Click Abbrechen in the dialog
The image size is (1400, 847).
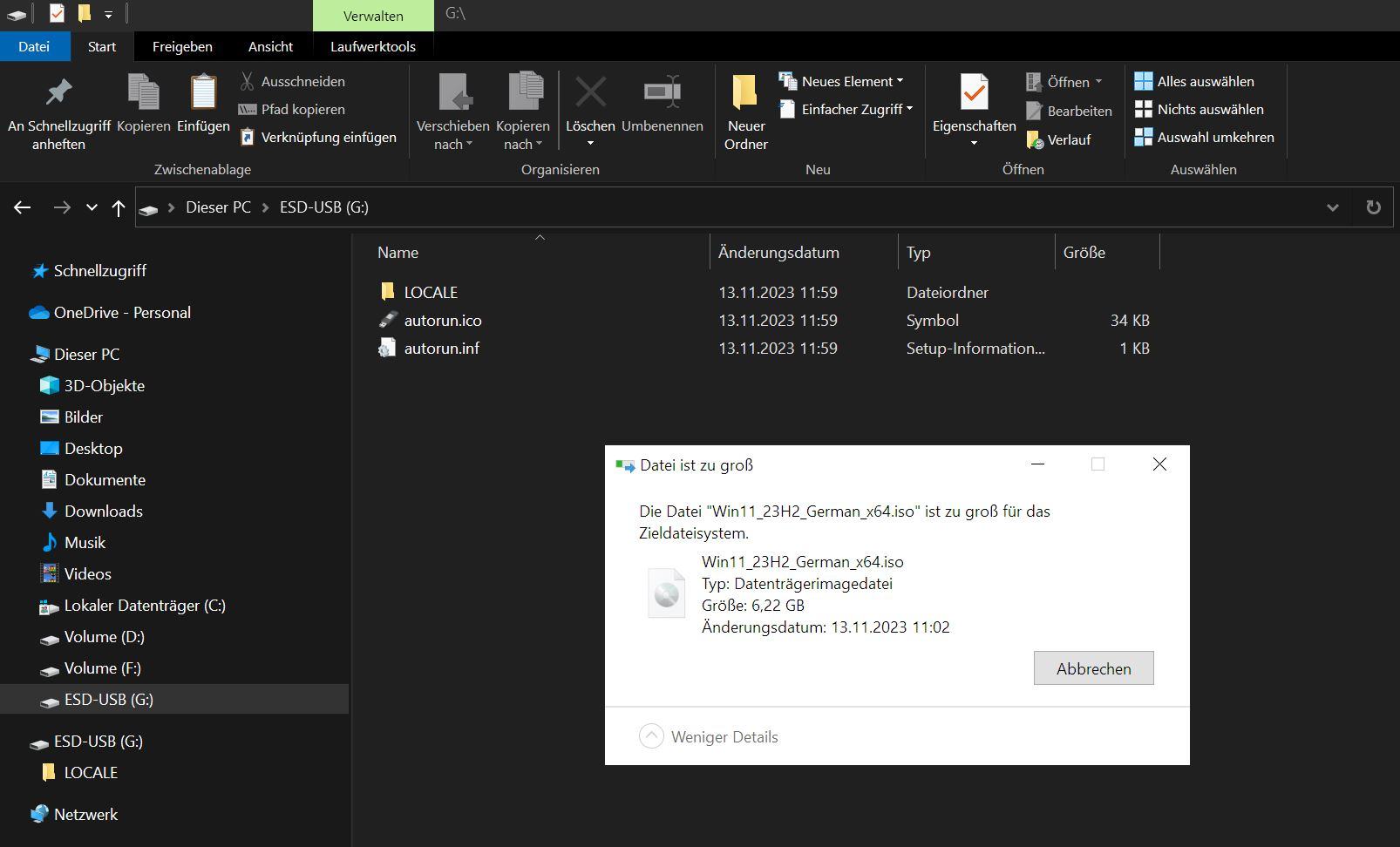click(1093, 668)
